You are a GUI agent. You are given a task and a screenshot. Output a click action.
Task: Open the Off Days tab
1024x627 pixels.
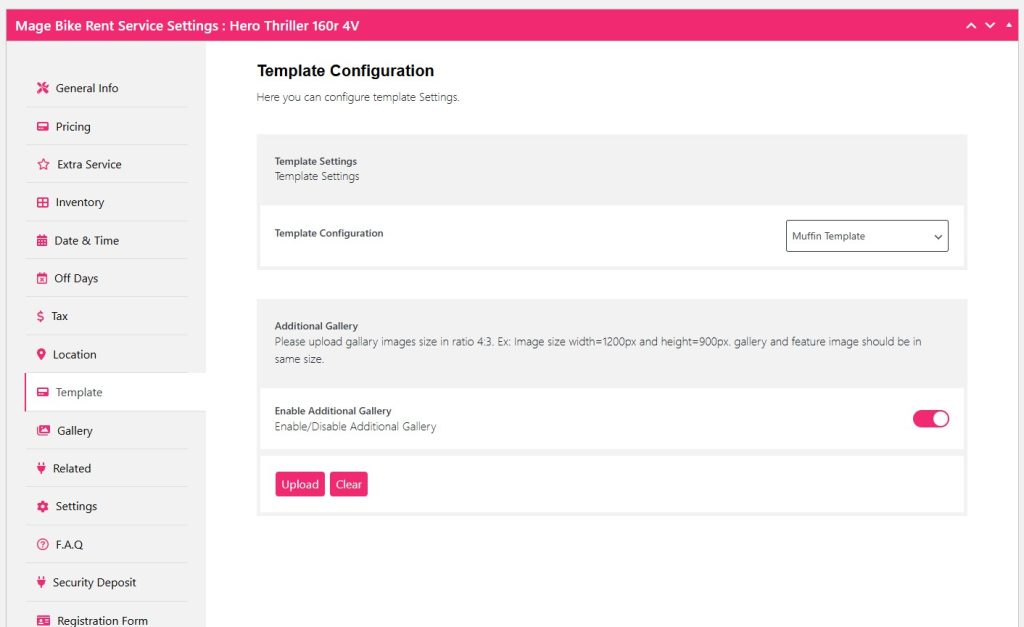point(76,279)
